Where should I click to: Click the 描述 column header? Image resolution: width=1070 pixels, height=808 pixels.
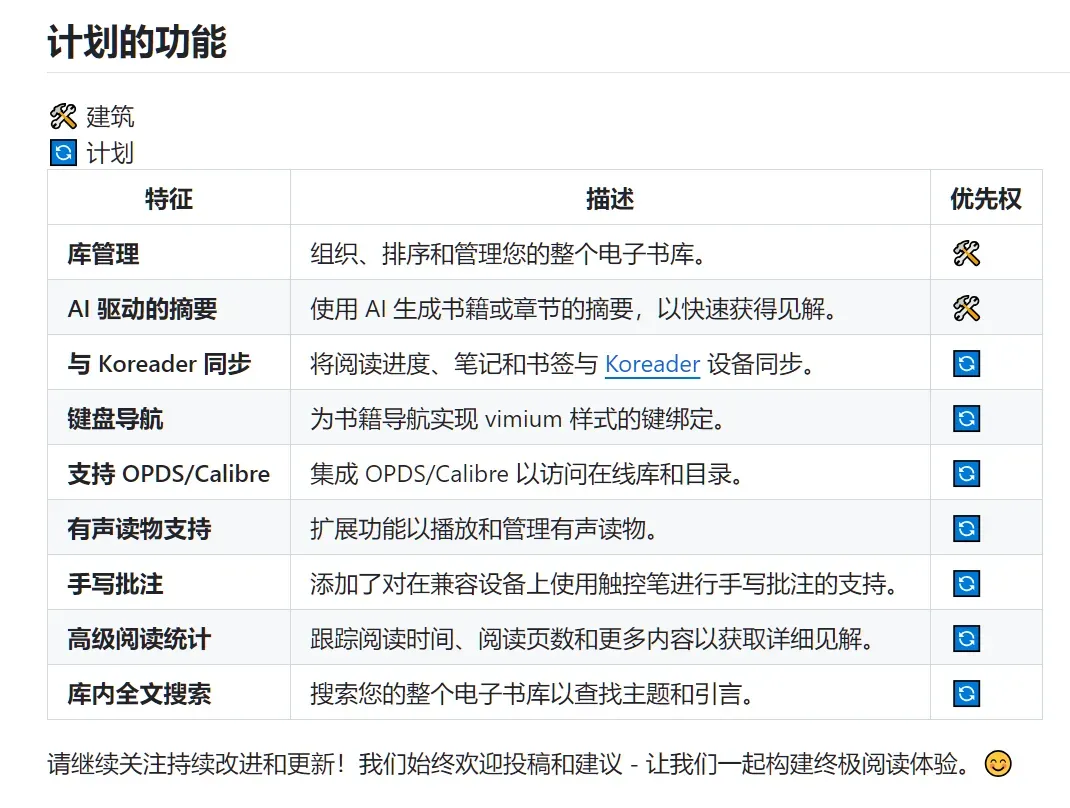coord(610,199)
